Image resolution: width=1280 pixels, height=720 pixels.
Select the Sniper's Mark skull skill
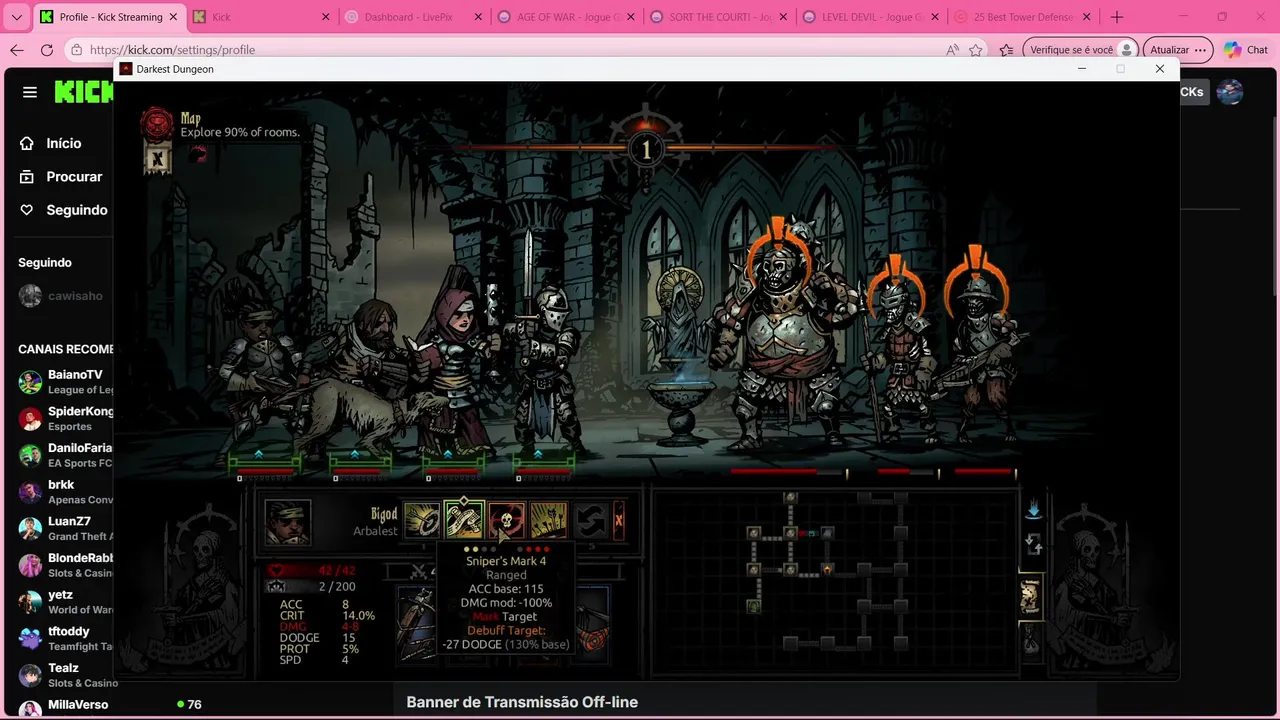(506, 520)
